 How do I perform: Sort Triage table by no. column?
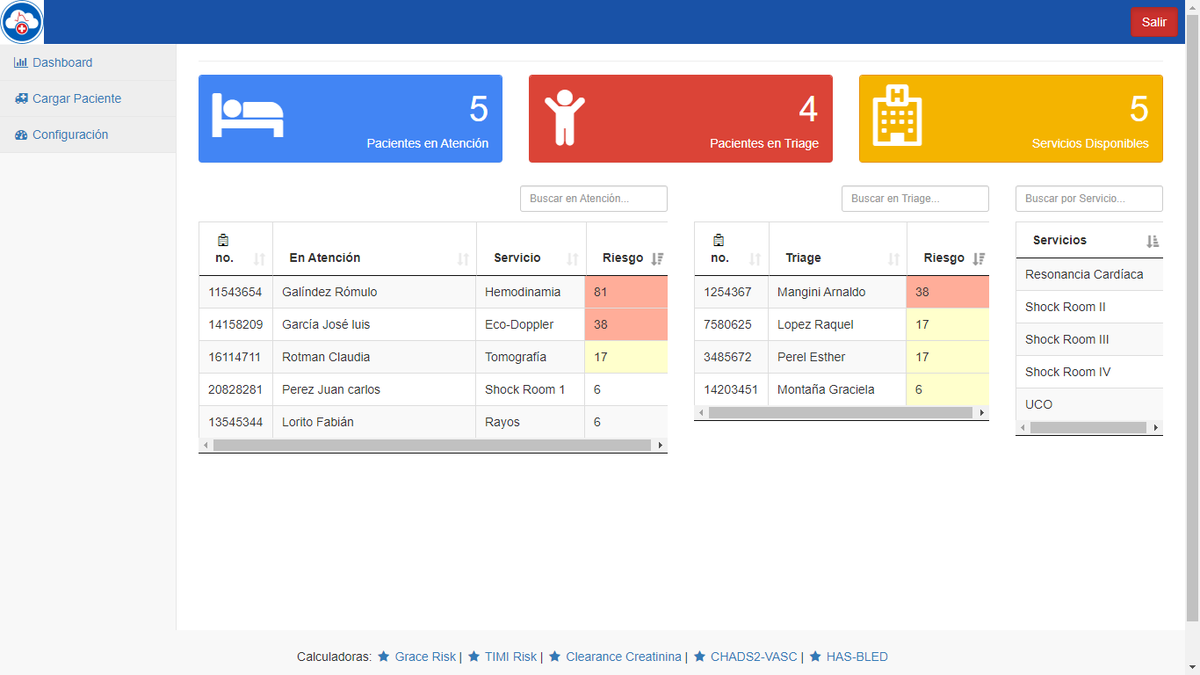pos(732,249)
